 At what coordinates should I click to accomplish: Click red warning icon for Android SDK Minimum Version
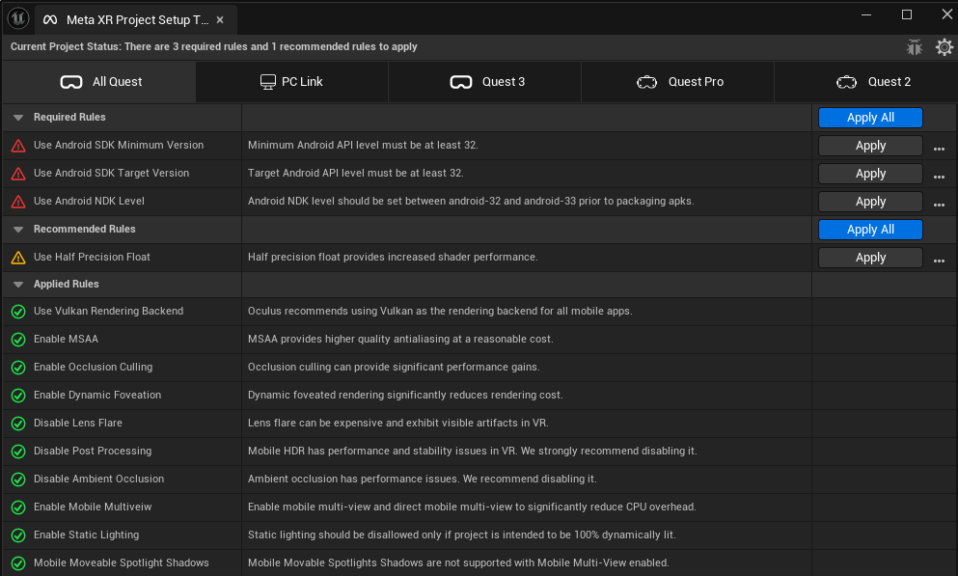(18, 146)
